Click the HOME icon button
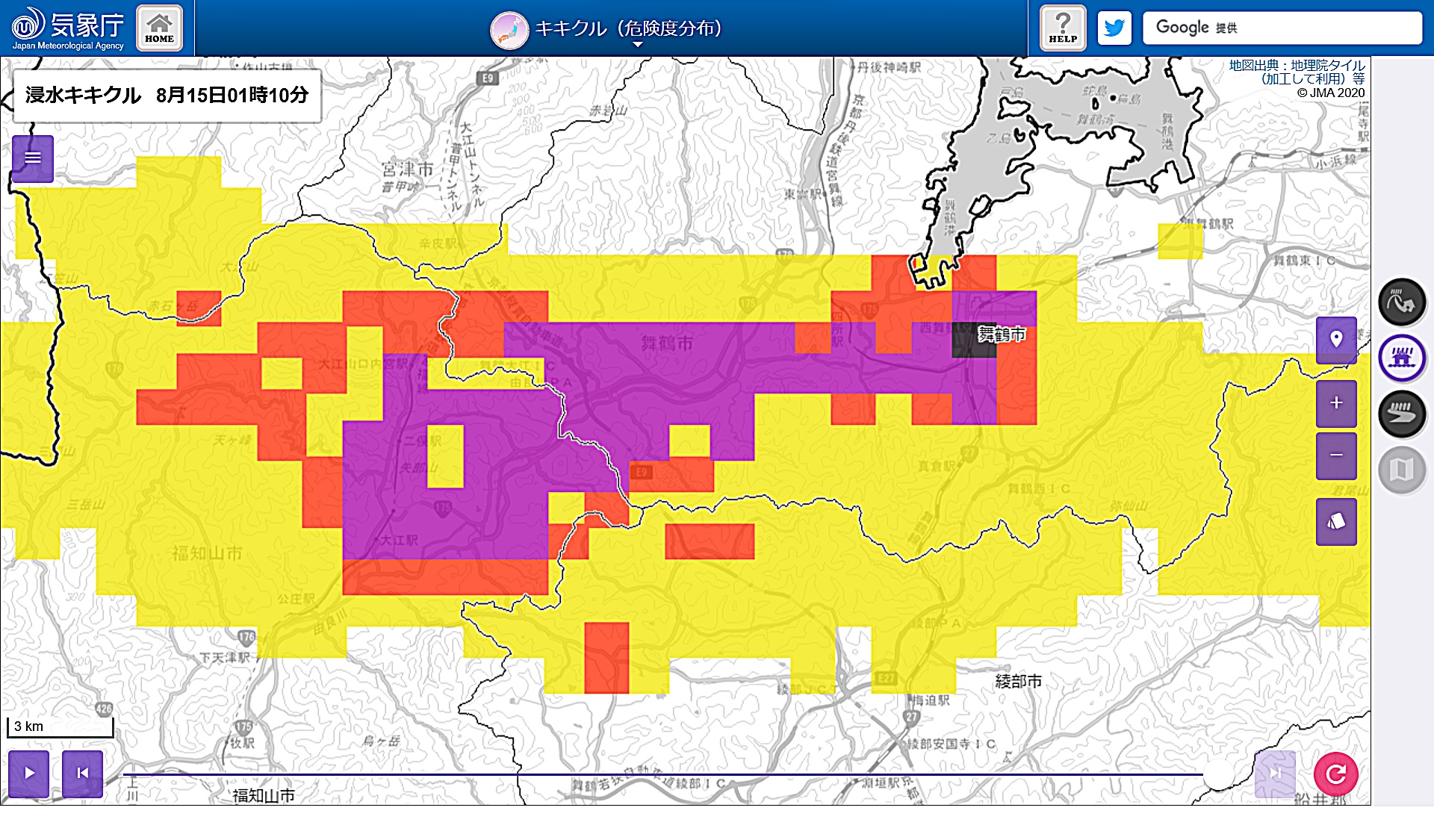The height and width of the screenshot is (840, 1434). pos(159,28)
